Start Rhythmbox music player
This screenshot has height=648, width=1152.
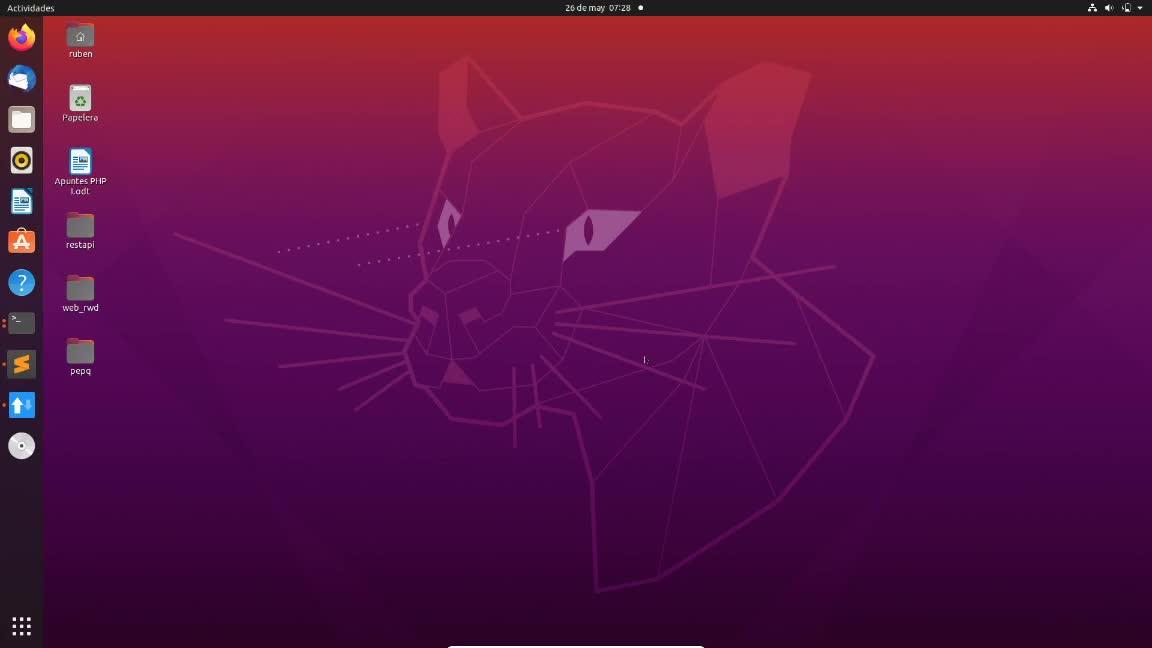pos(21,160)
